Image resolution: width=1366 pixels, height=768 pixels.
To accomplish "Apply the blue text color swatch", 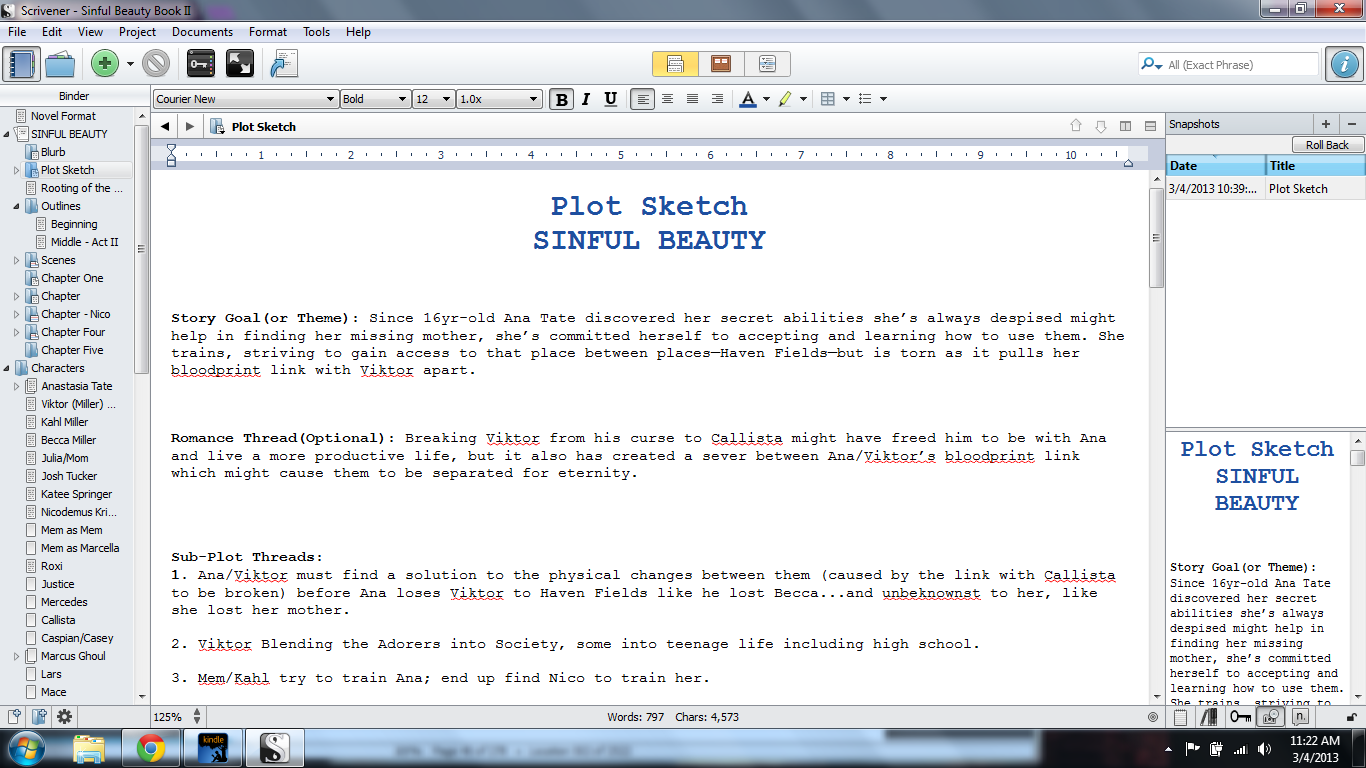I will click(748, 99).
